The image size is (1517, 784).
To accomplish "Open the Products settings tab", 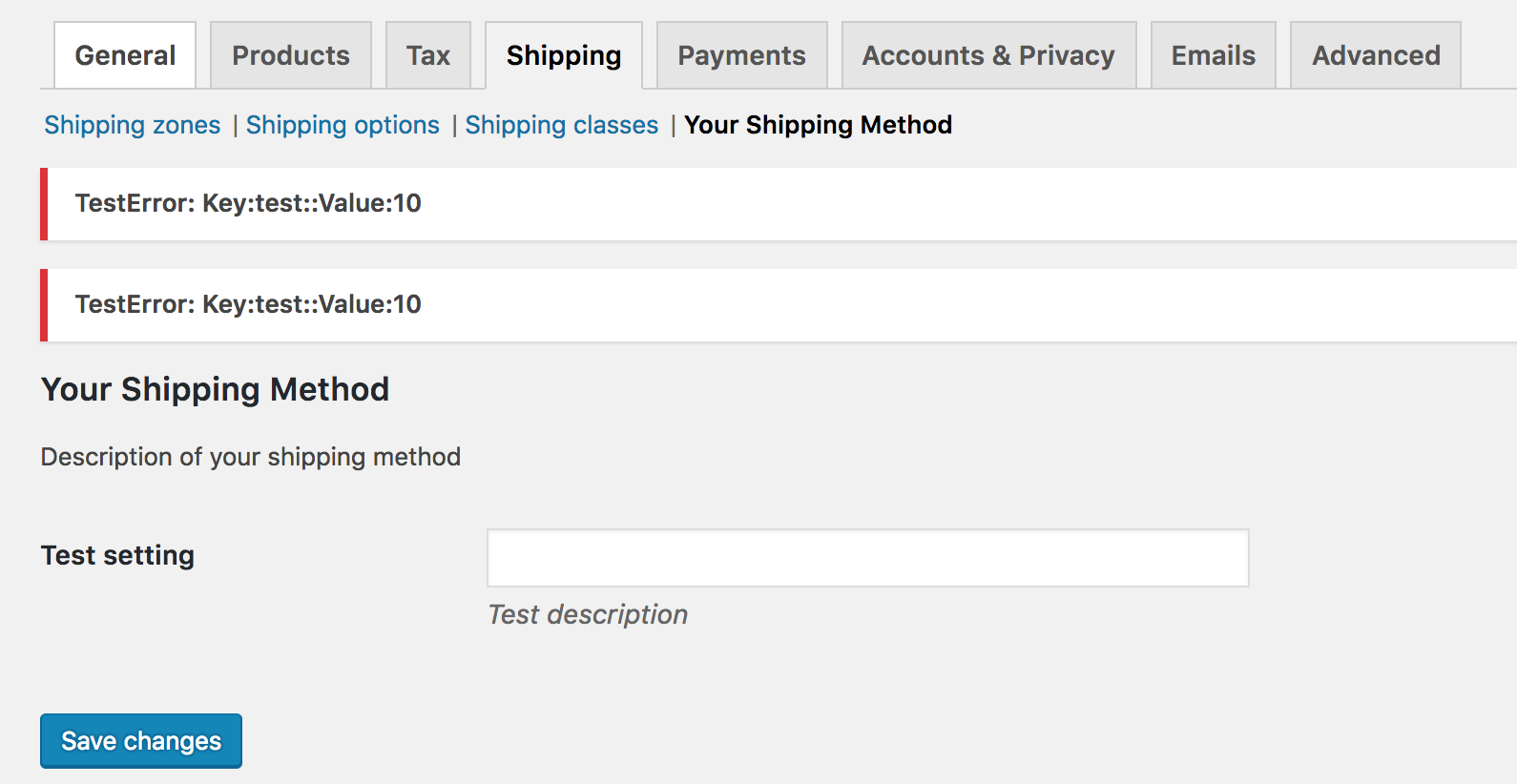I will point(290,55).
